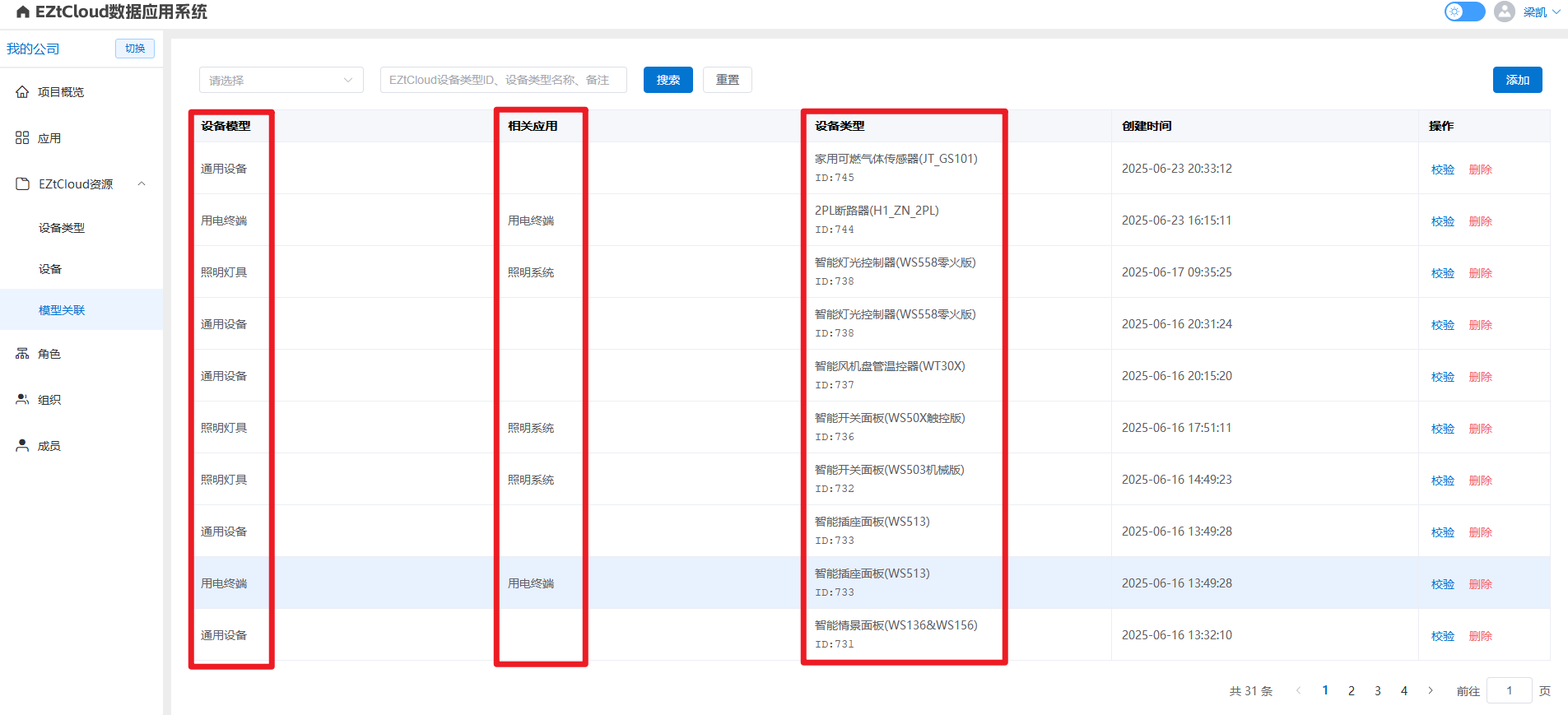Click the user avatar icon at top right
Viewport: 1568px width, 715px height.
click(x=1505, y=12)
